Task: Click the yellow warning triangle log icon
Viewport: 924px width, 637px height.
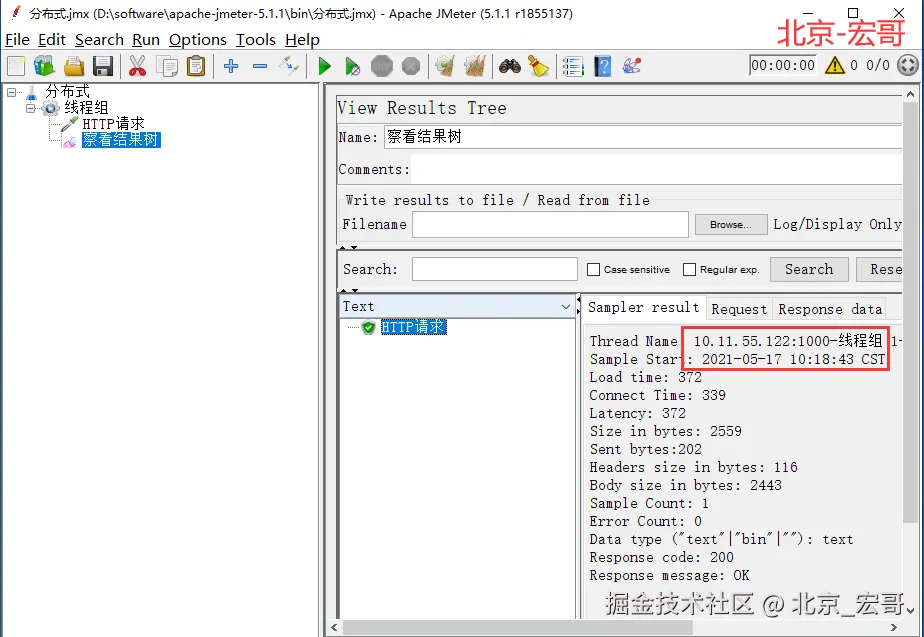Action: [x=834, y=65]
